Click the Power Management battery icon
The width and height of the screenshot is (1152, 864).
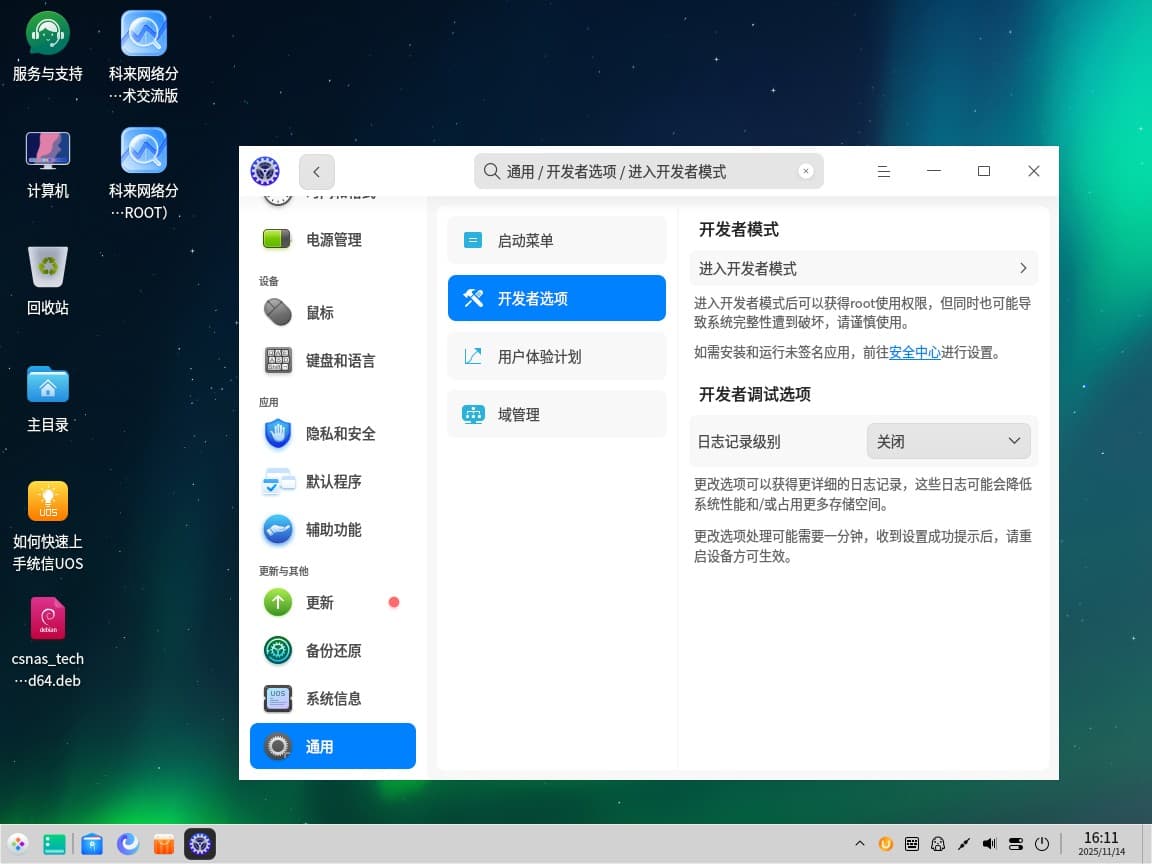coord(277,240)
